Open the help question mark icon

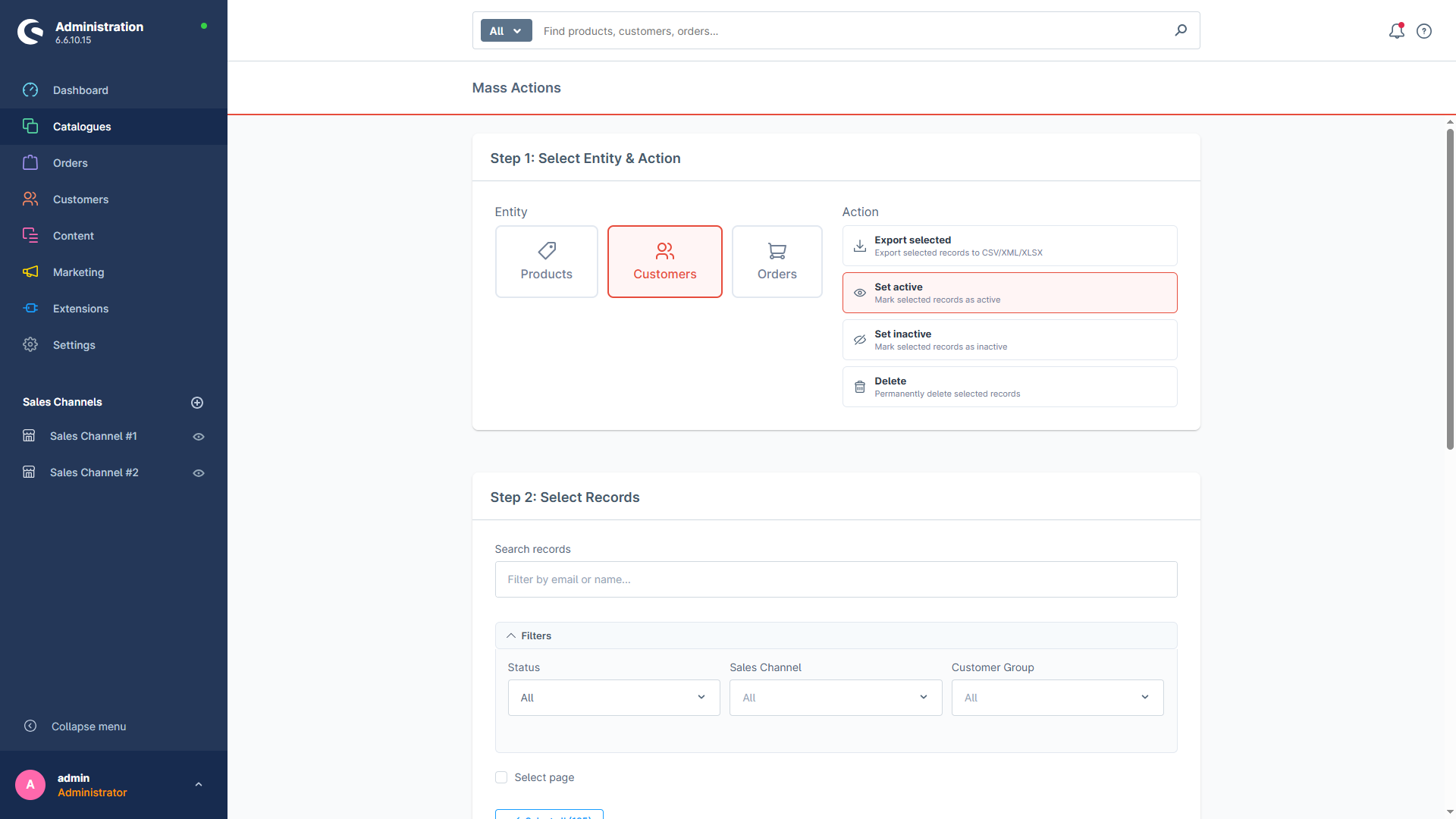pyautogui.click(x=1424, y=31)
